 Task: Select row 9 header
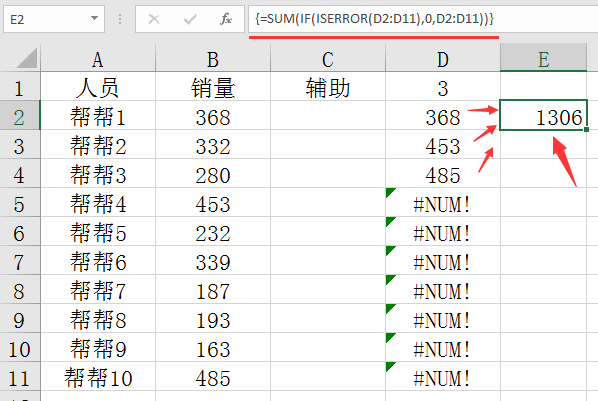tap(19, 319)
